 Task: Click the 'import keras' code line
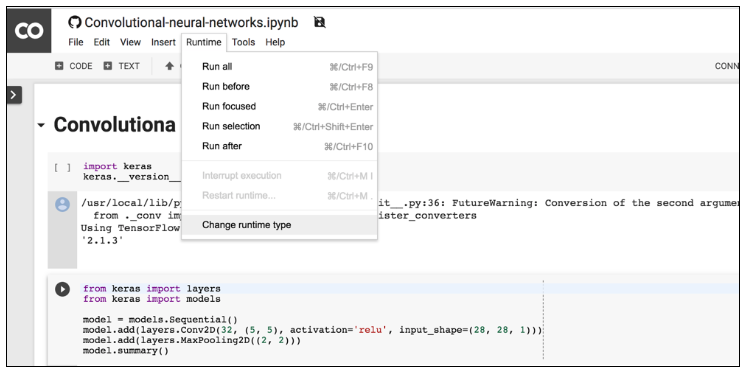coord(117,166)
